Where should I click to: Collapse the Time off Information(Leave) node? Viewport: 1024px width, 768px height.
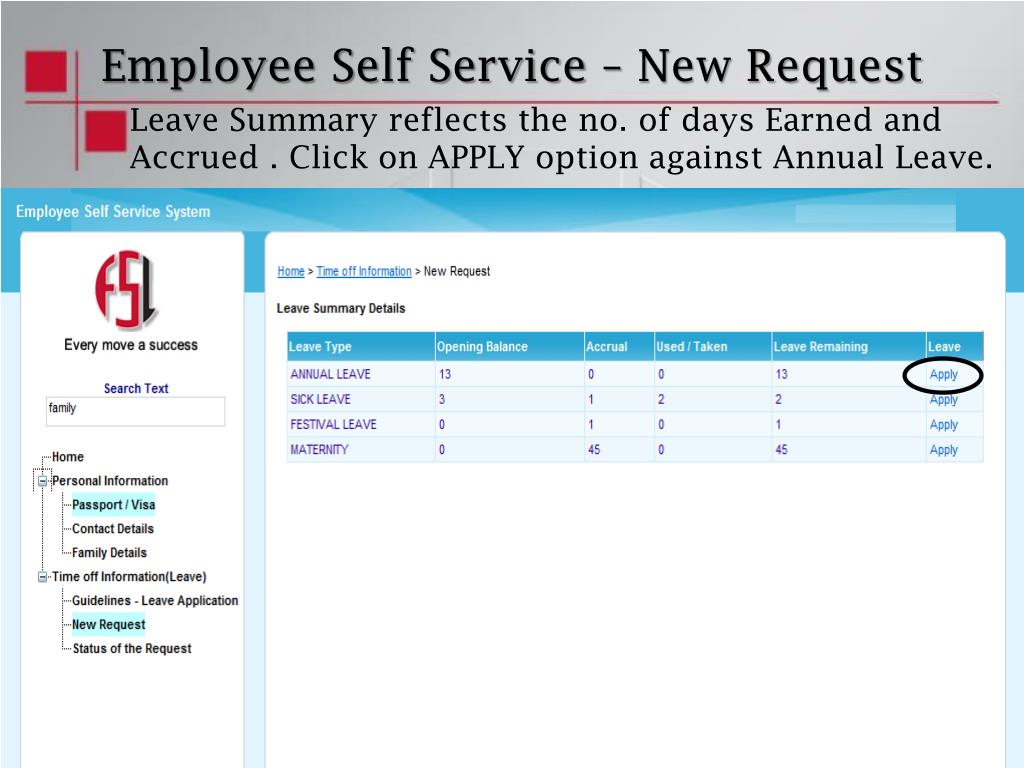[x=42, y=577]
